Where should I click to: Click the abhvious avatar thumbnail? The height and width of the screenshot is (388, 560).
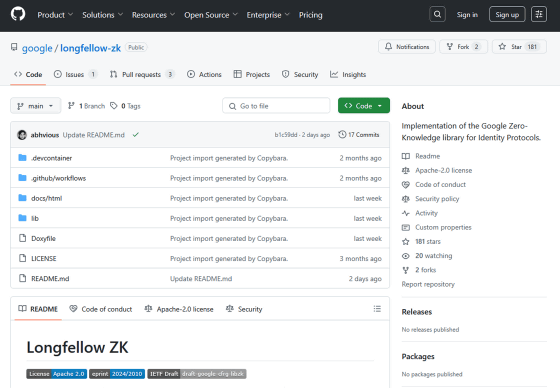pyautogui.click(x=22, y=135)
